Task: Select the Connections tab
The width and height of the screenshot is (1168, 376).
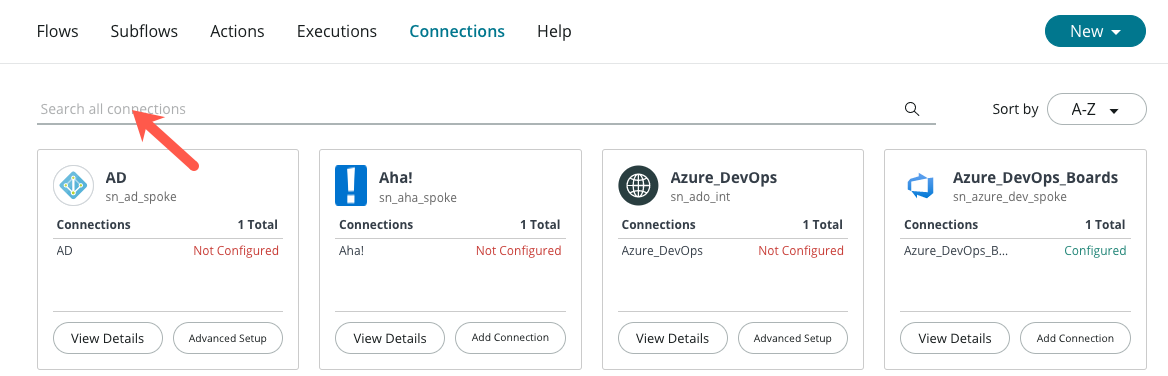Action: [457, 31]
